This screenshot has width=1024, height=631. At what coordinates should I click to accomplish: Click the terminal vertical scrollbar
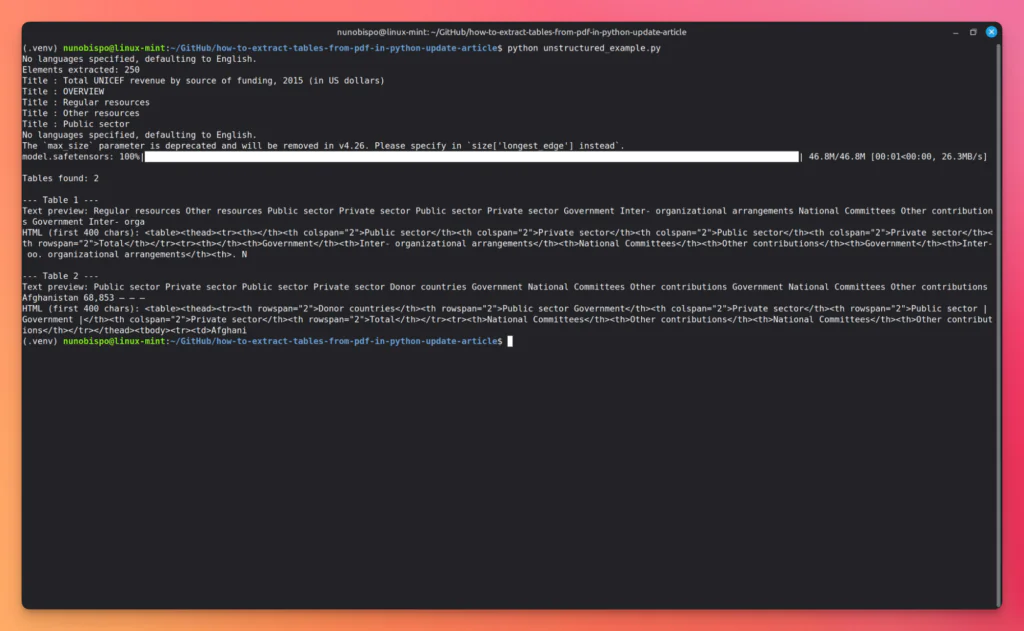point(999,325)
